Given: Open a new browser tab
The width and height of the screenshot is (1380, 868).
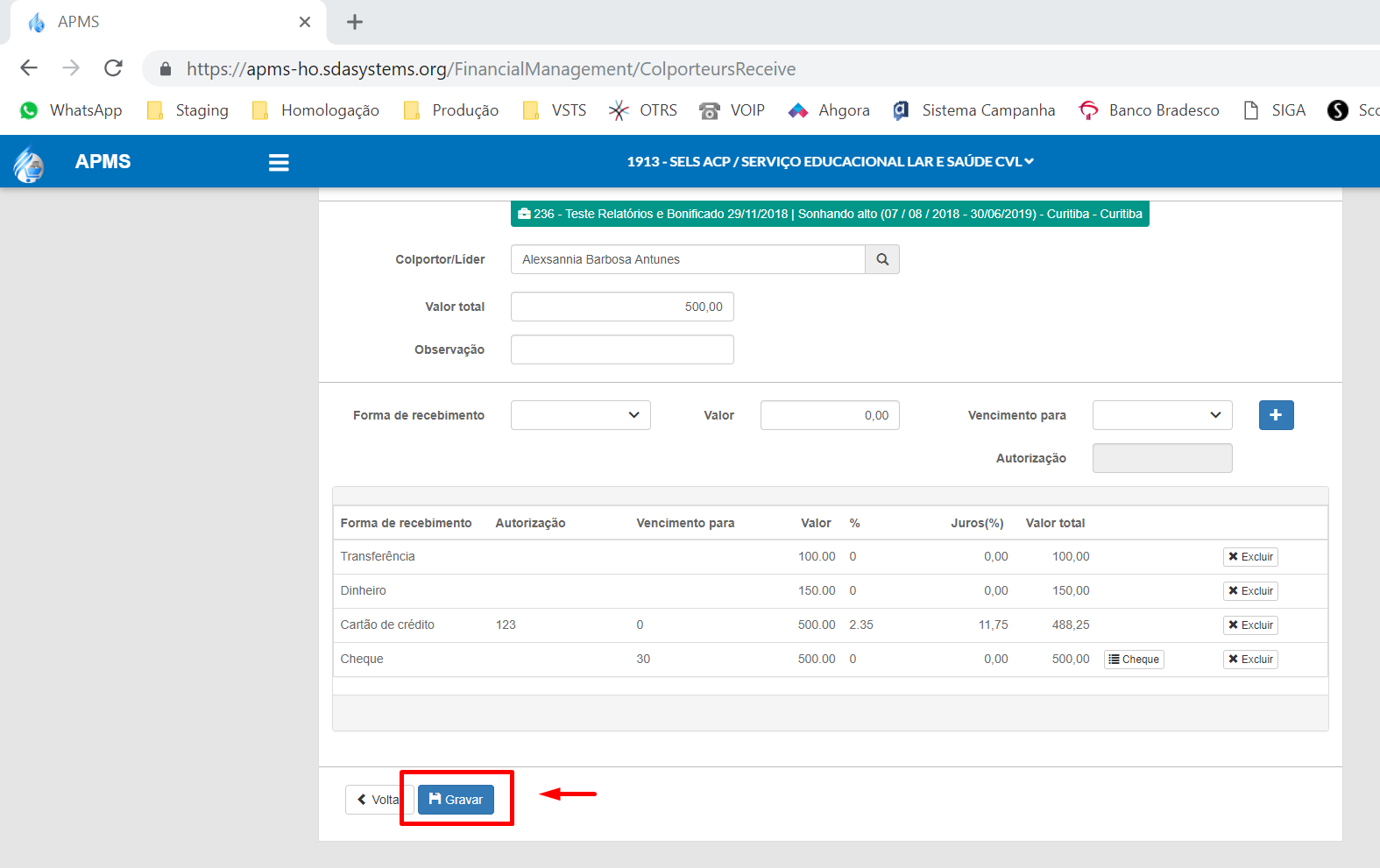Looking at the screenshot, I should 355,22.
